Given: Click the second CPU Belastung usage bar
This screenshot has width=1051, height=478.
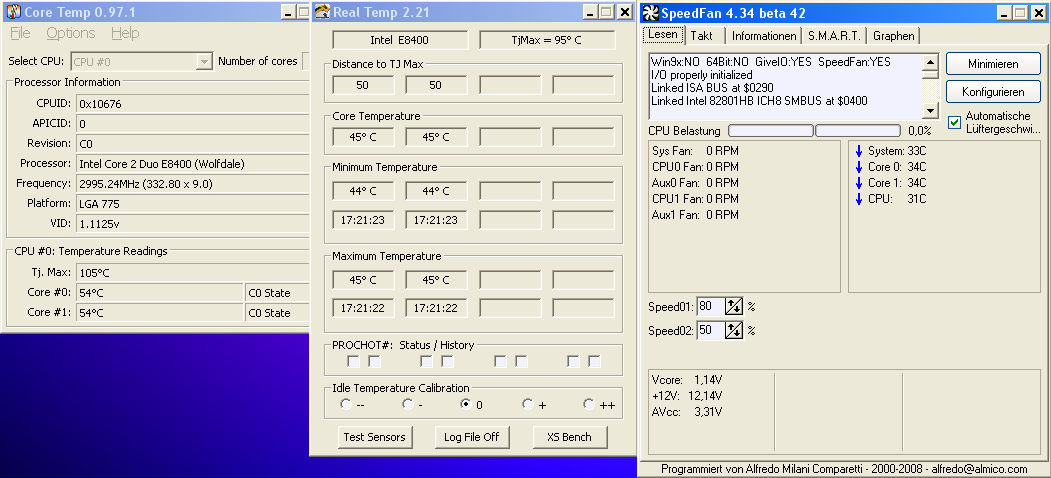Looking at the screenshot, I should click(x=858, y=131).
